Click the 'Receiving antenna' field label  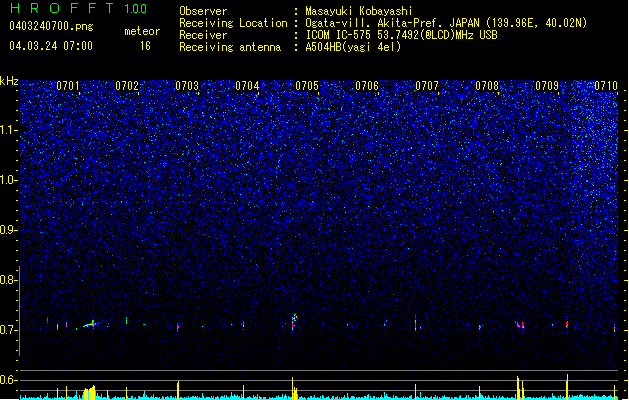[x=230, y=47]
